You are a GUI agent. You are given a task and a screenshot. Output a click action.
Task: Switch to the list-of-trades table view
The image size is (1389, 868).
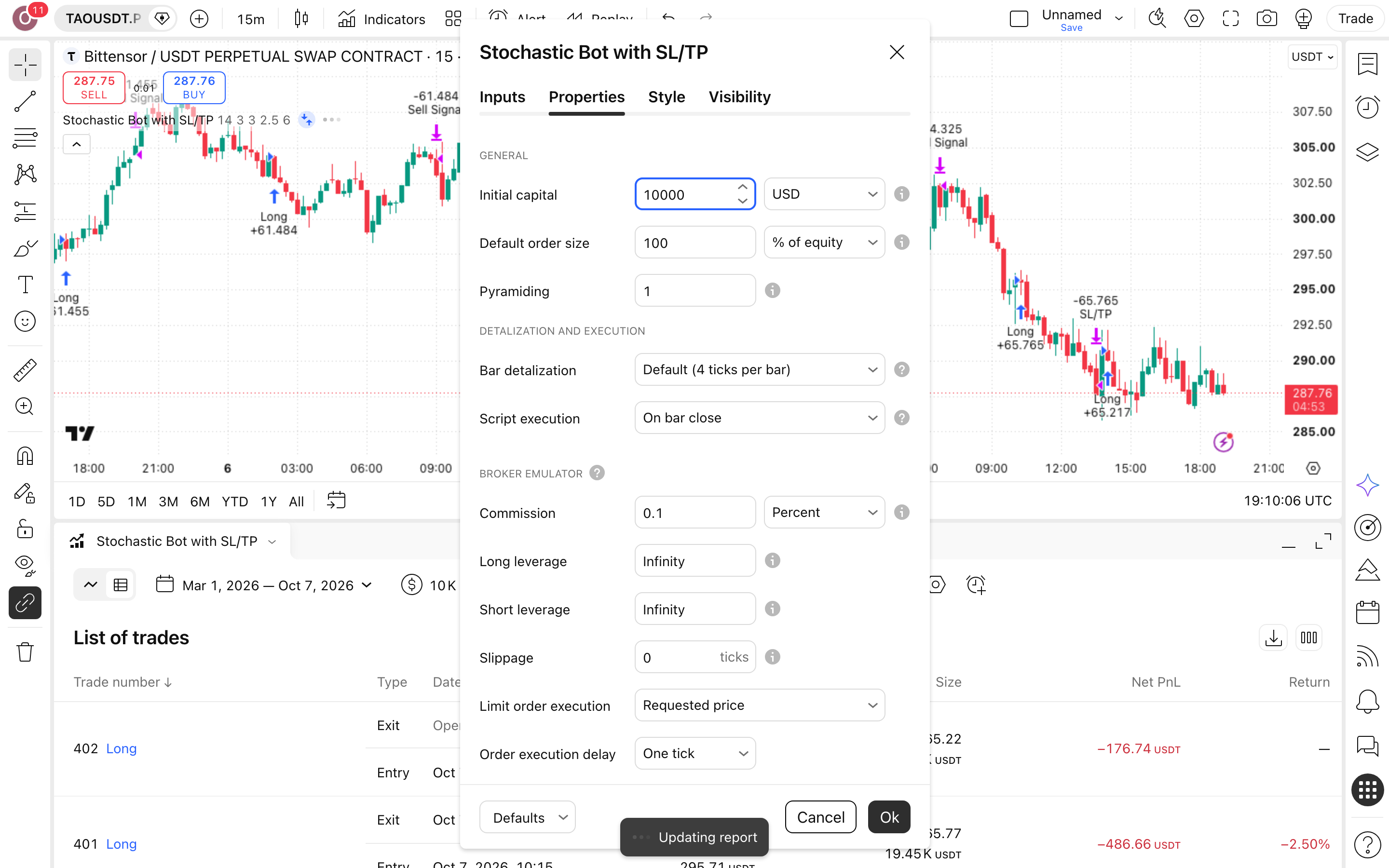(121, 585)
